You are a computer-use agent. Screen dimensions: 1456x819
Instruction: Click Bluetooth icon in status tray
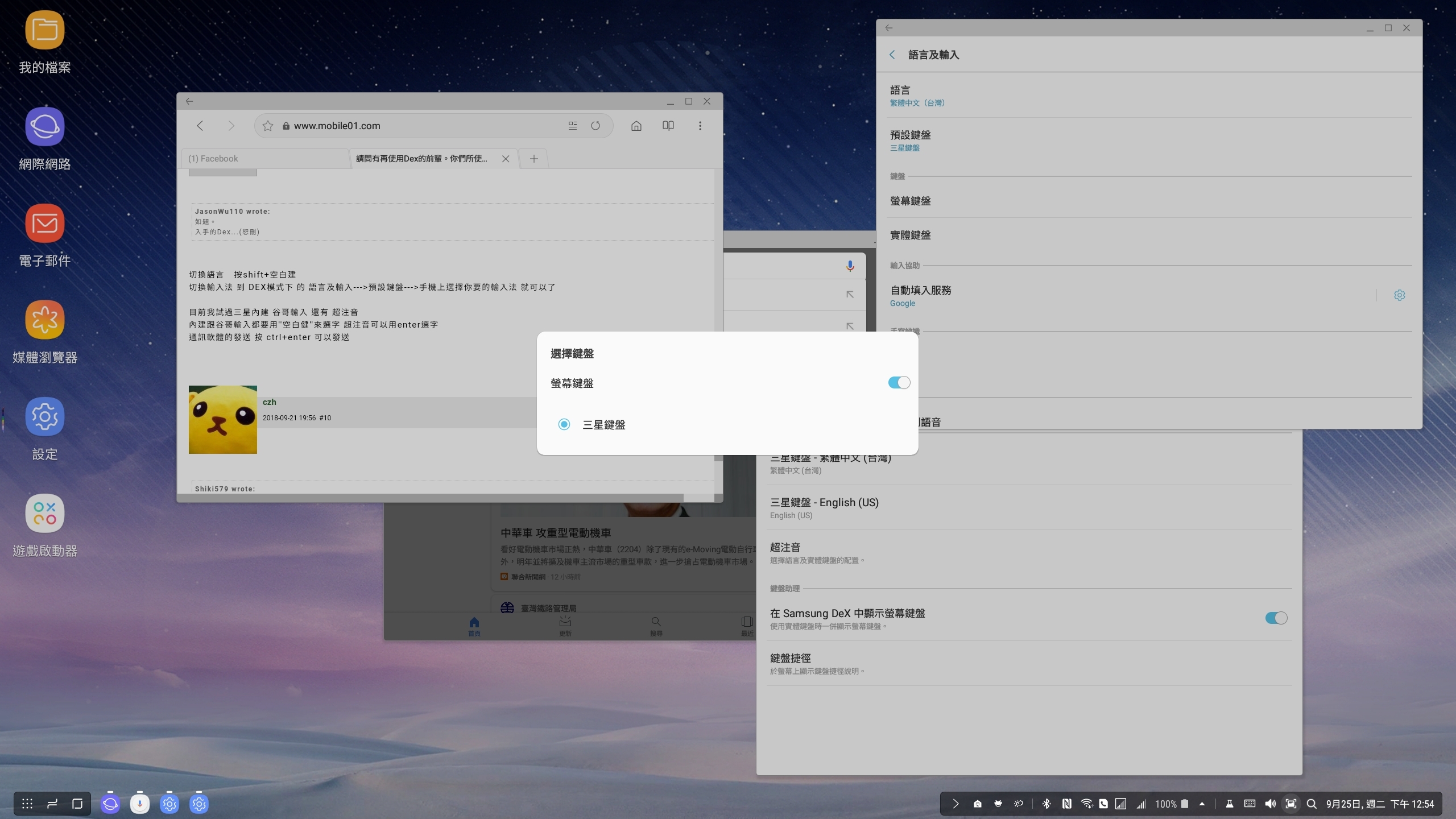click(x=1046, y=804)
